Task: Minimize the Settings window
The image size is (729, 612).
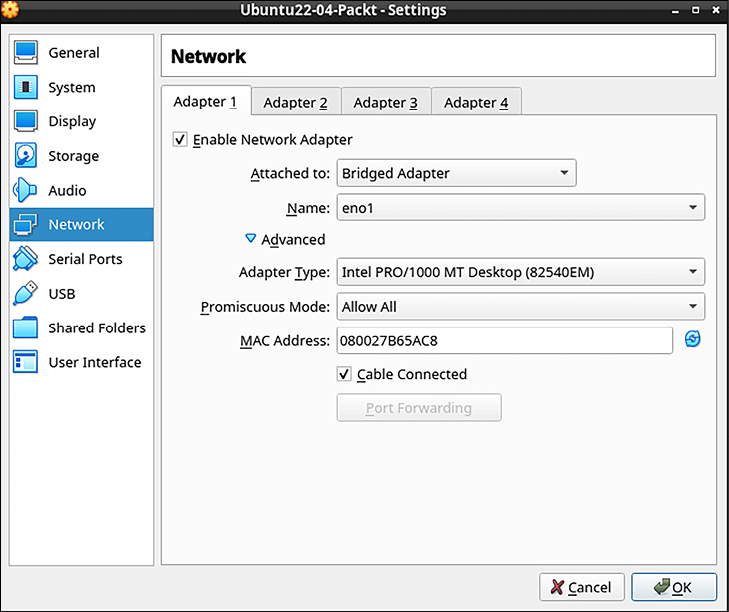Action: (x=676, y=10)
